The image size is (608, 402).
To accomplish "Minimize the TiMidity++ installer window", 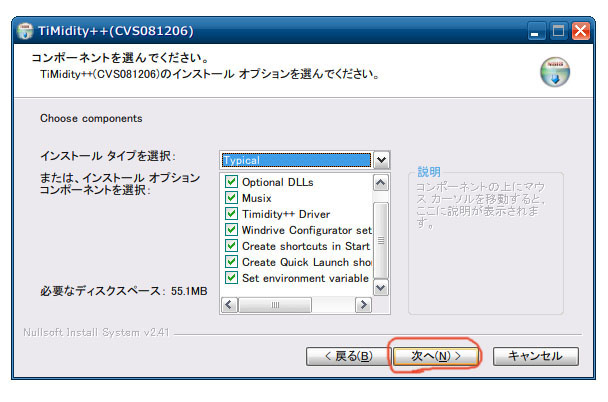I will click(536, 31).
